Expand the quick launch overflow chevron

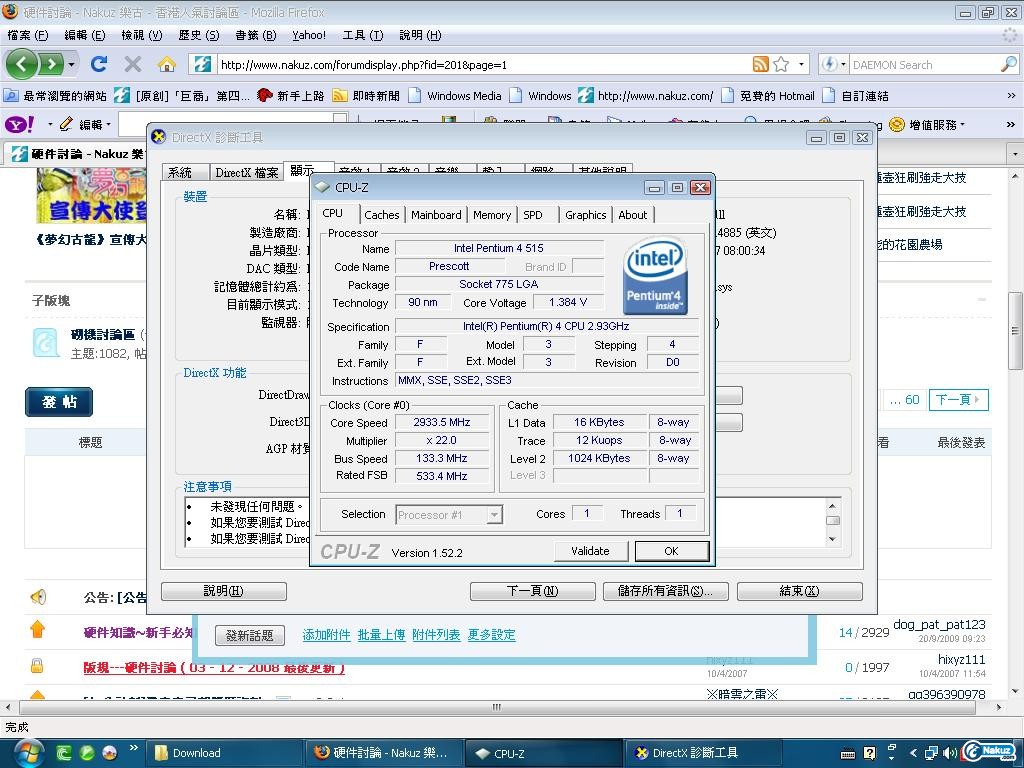(x=133, y=748)
